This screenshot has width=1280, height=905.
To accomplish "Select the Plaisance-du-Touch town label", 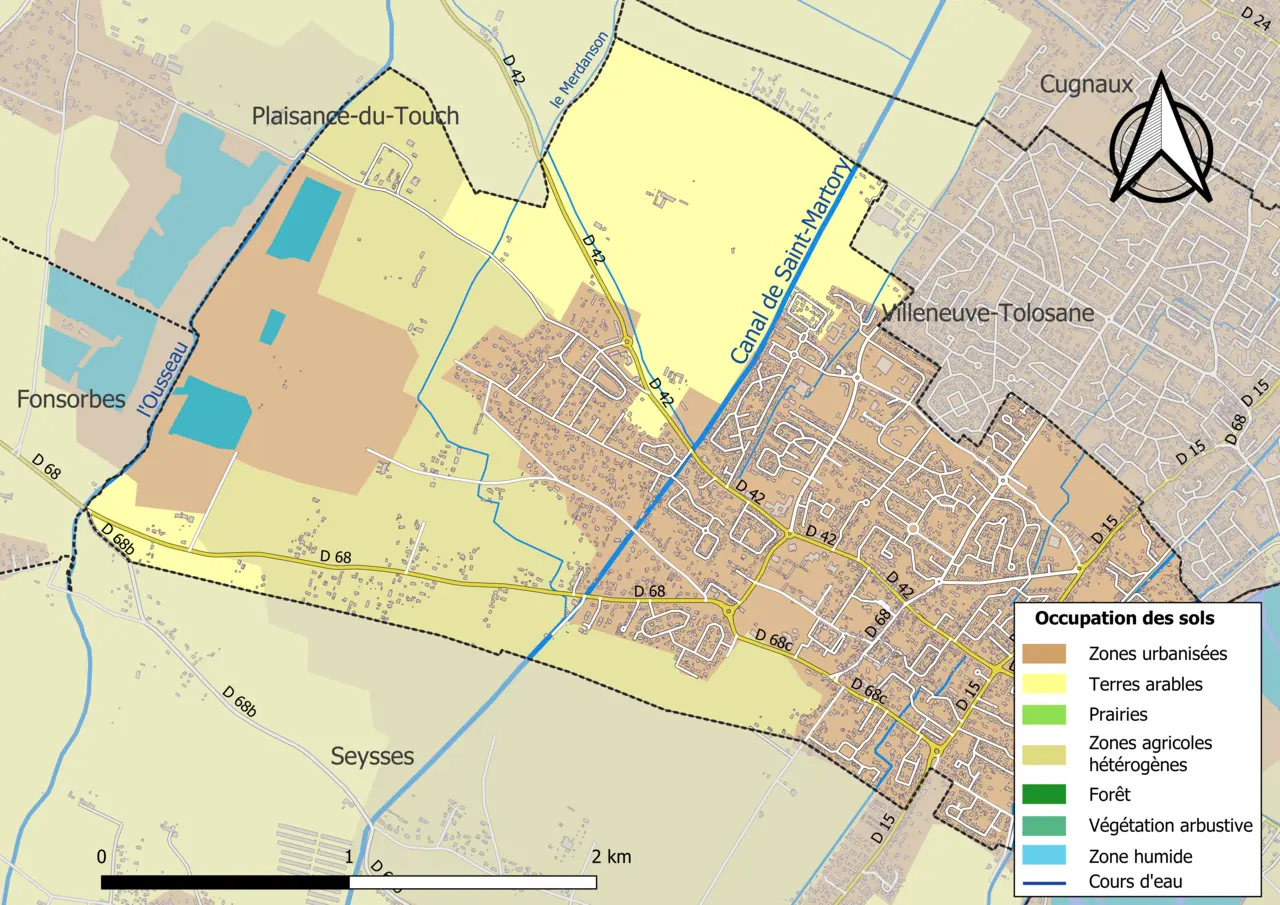I will [x=355, y=116].
